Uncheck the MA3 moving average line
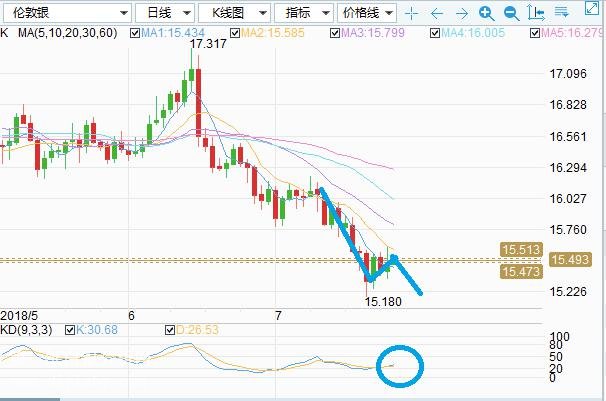The image size is (606, 401). [335, 33]
